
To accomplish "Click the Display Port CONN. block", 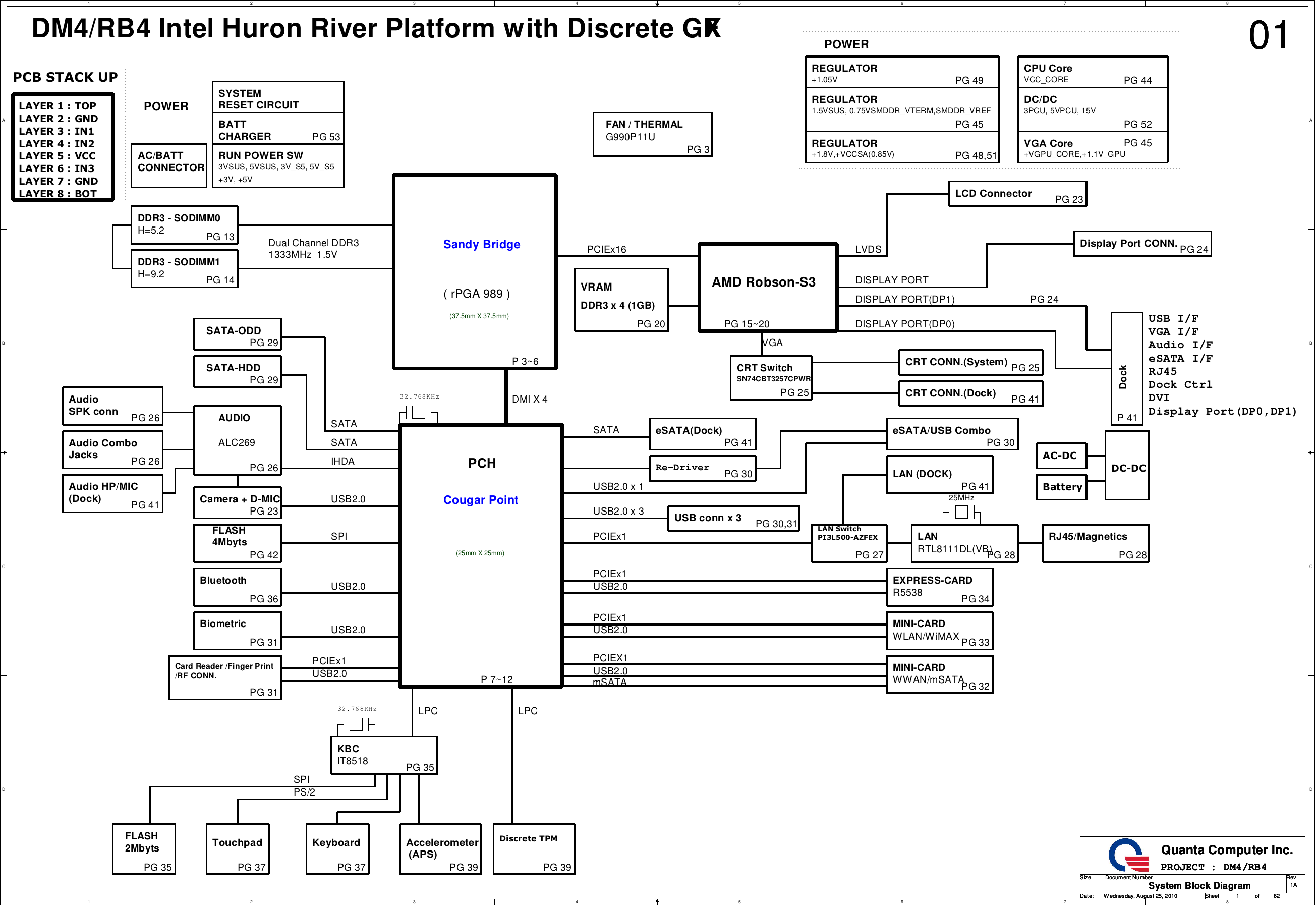I will click(x=1142, y=244).
